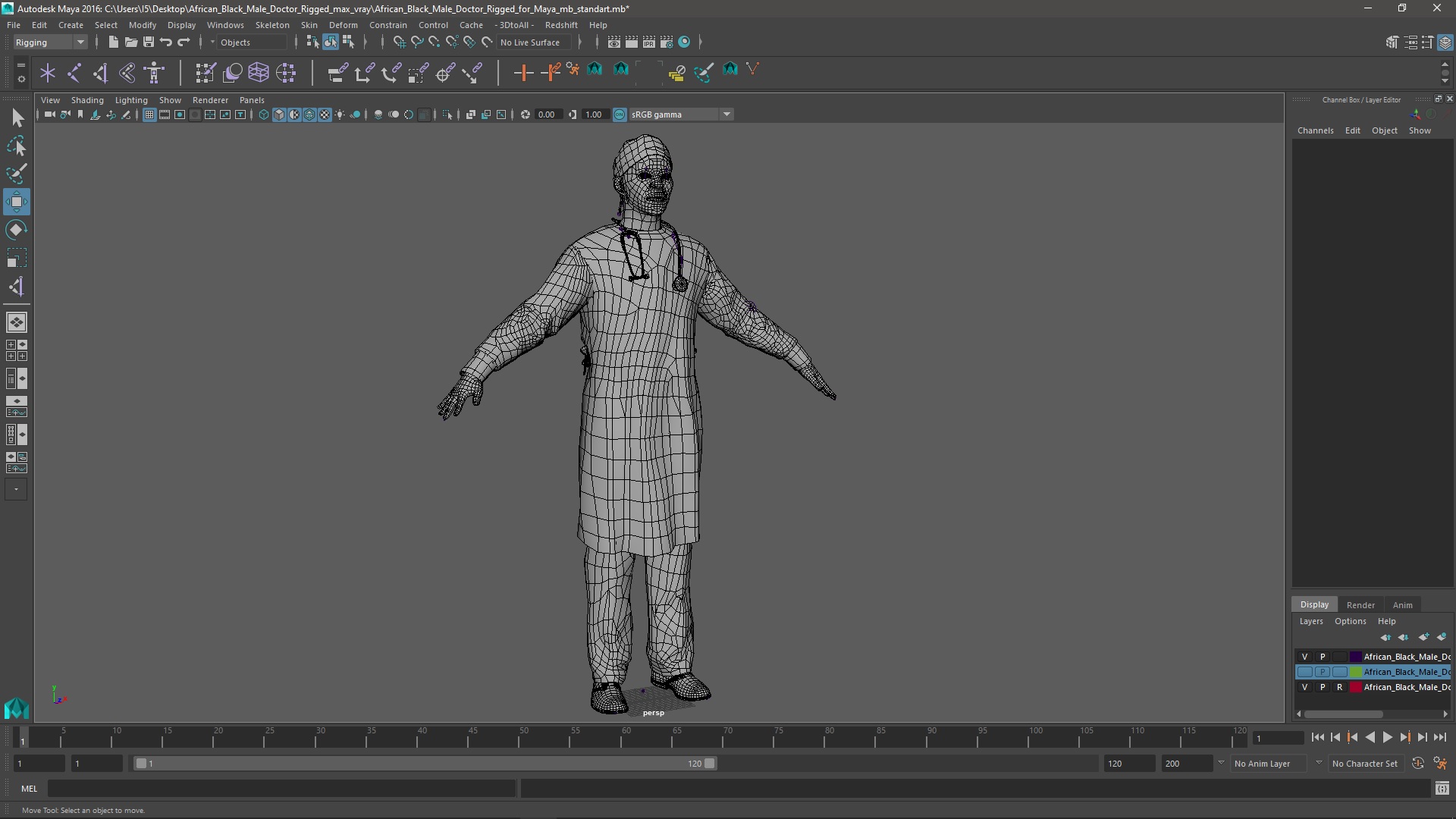Toggle the viewport grid display
Viewport: 1456px width, 819px height.
149,115
